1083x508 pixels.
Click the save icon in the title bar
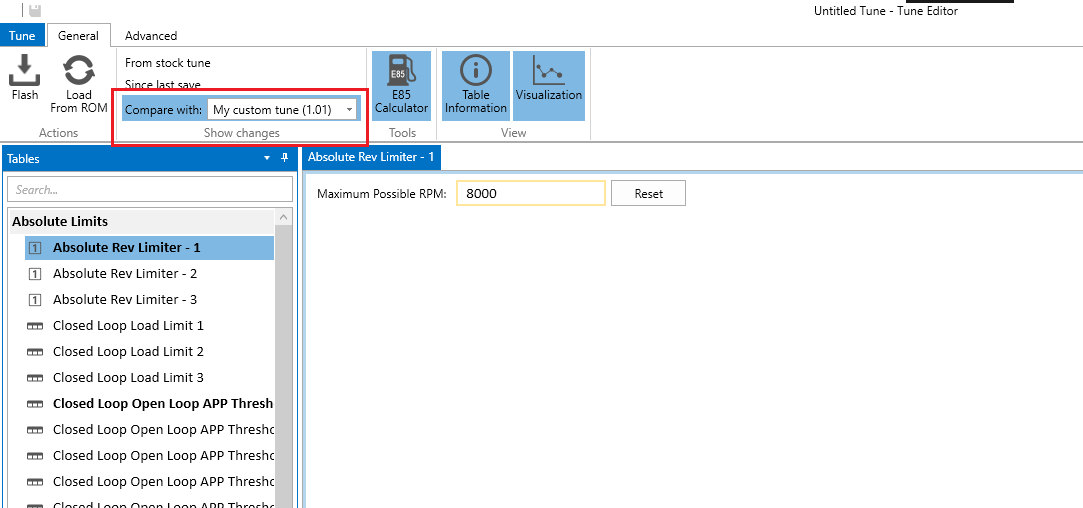point(34,10)
